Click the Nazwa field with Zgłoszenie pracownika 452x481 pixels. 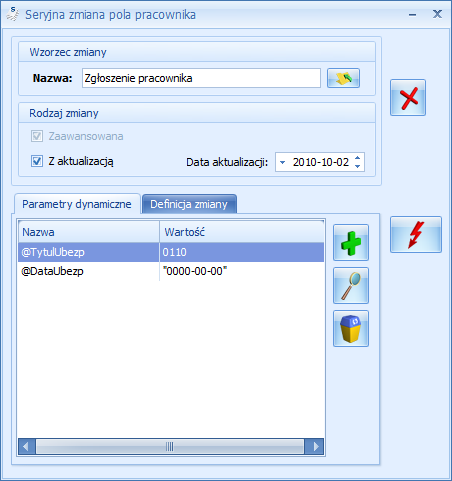[x=201, y=78]
